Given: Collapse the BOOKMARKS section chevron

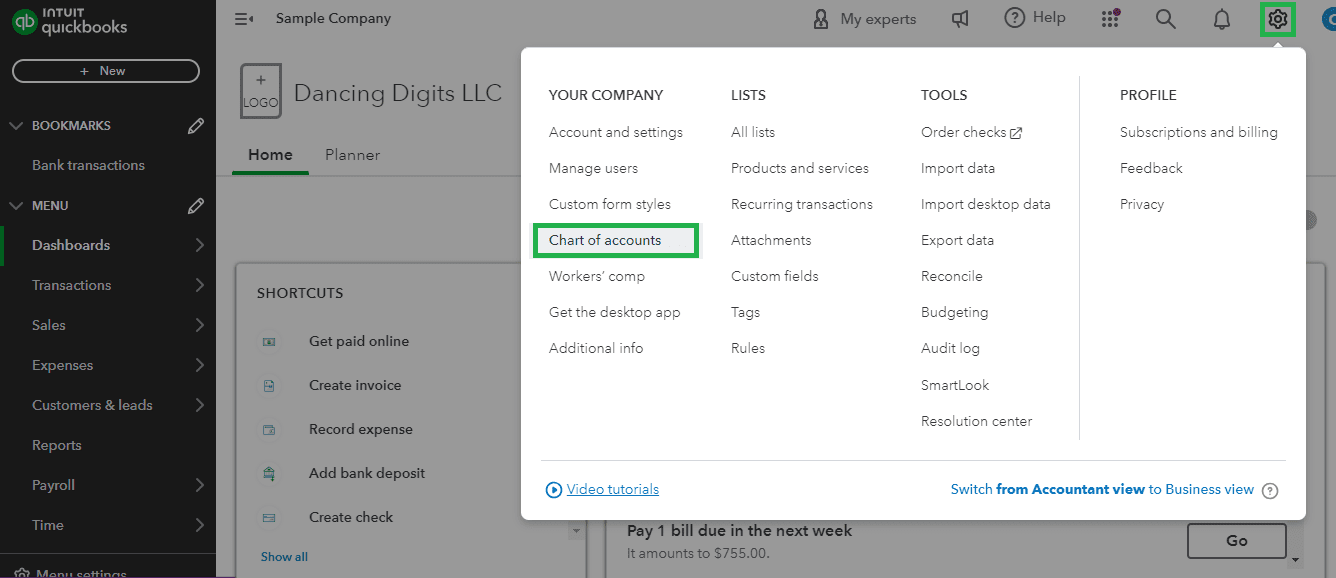Looking at the screenshot, I should tap(16, 125).
